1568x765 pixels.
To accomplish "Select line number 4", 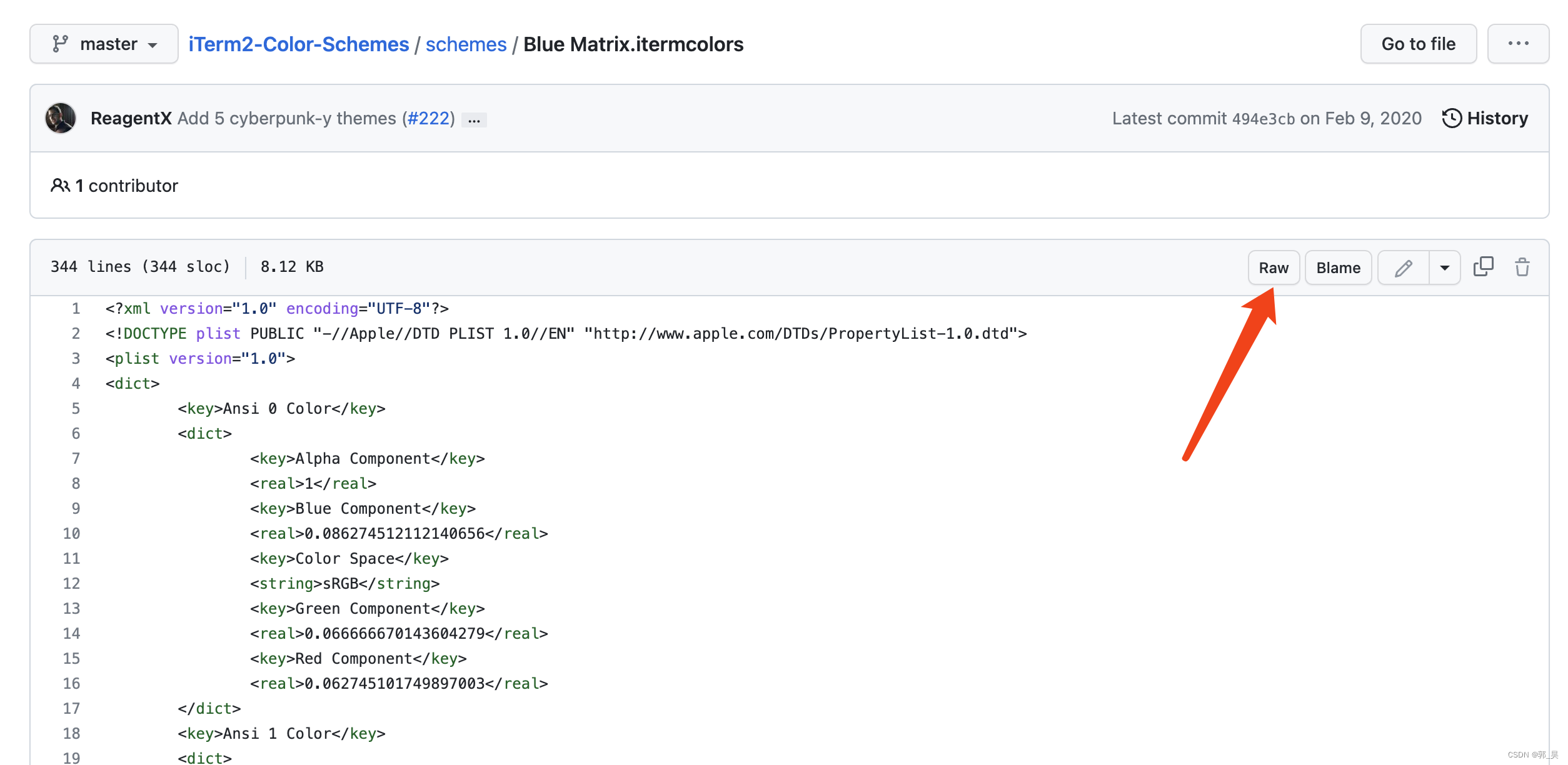I will coord(76,383).
